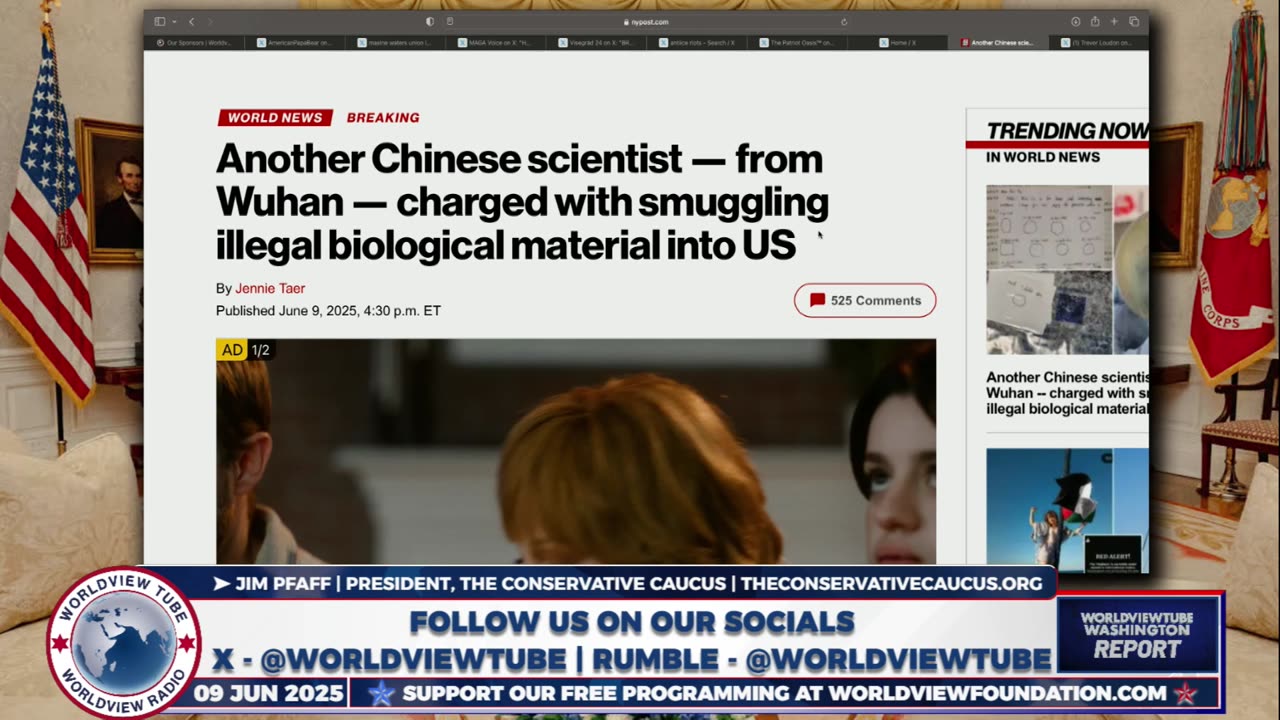
Task: Switch to the Our Sponsors | Worldview tab
Action: (x=195, y=43)
